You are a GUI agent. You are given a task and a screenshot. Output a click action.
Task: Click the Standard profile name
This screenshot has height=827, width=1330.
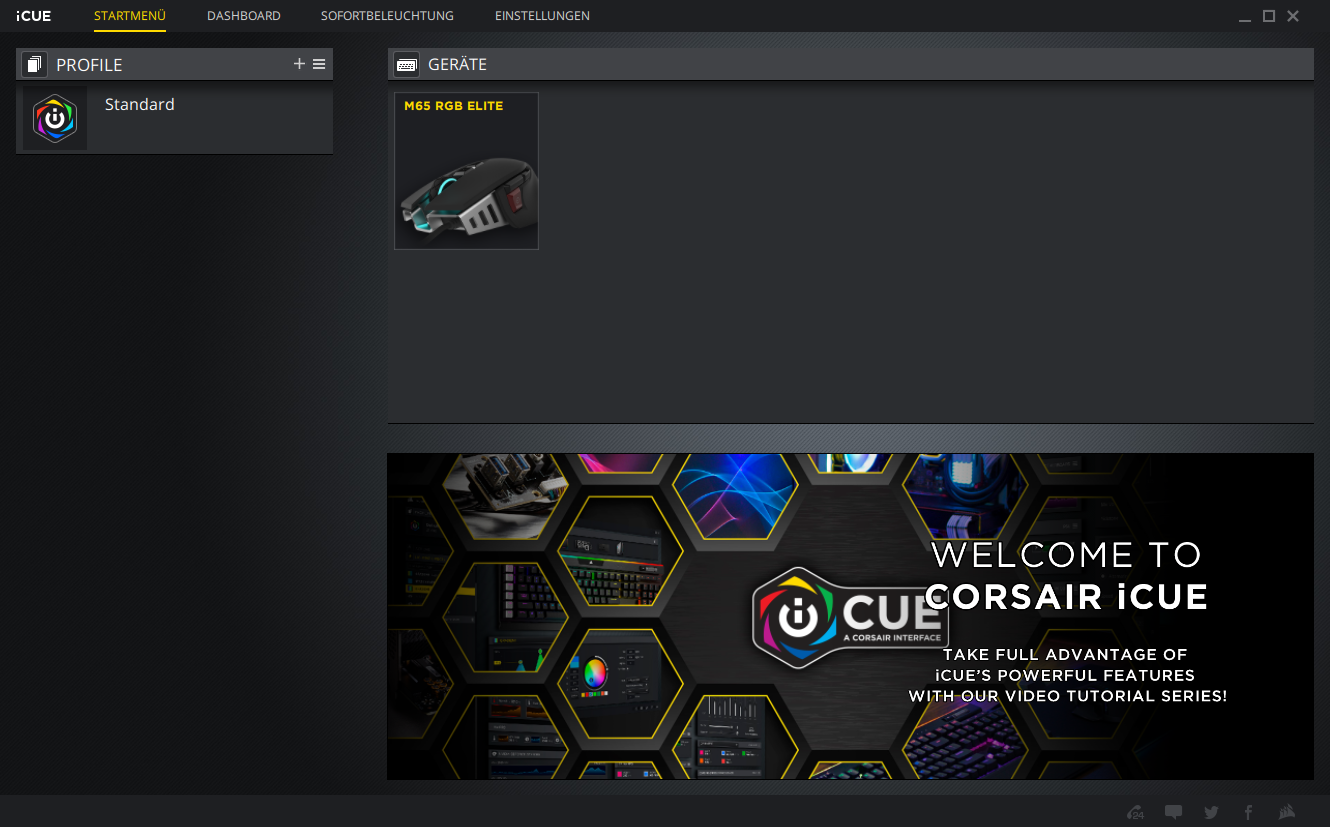click(139, 105)
